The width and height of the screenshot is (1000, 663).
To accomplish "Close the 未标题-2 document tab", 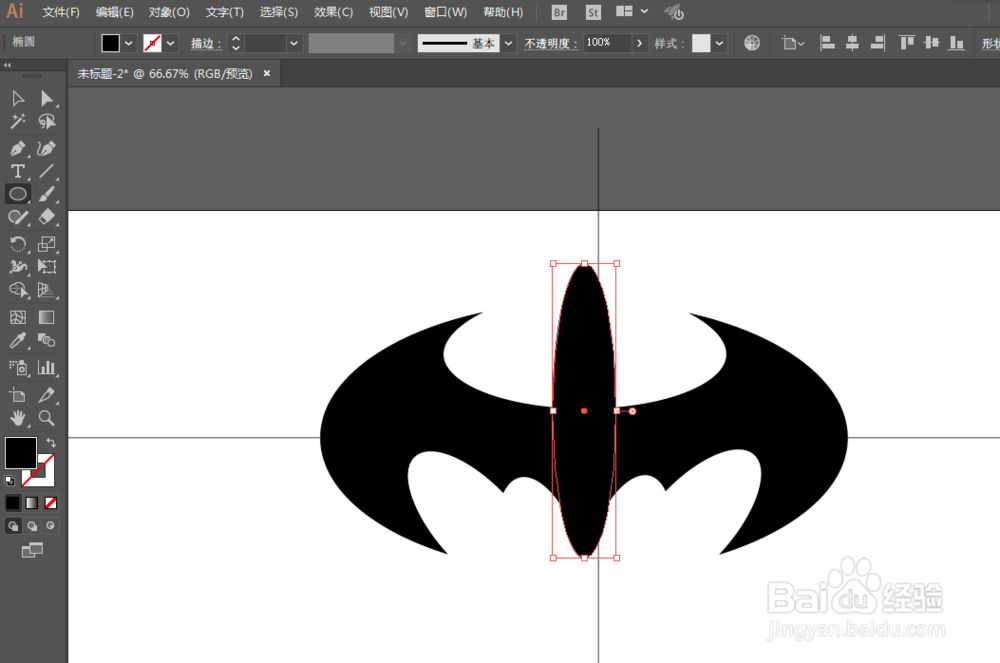I will tap(265, 73).
